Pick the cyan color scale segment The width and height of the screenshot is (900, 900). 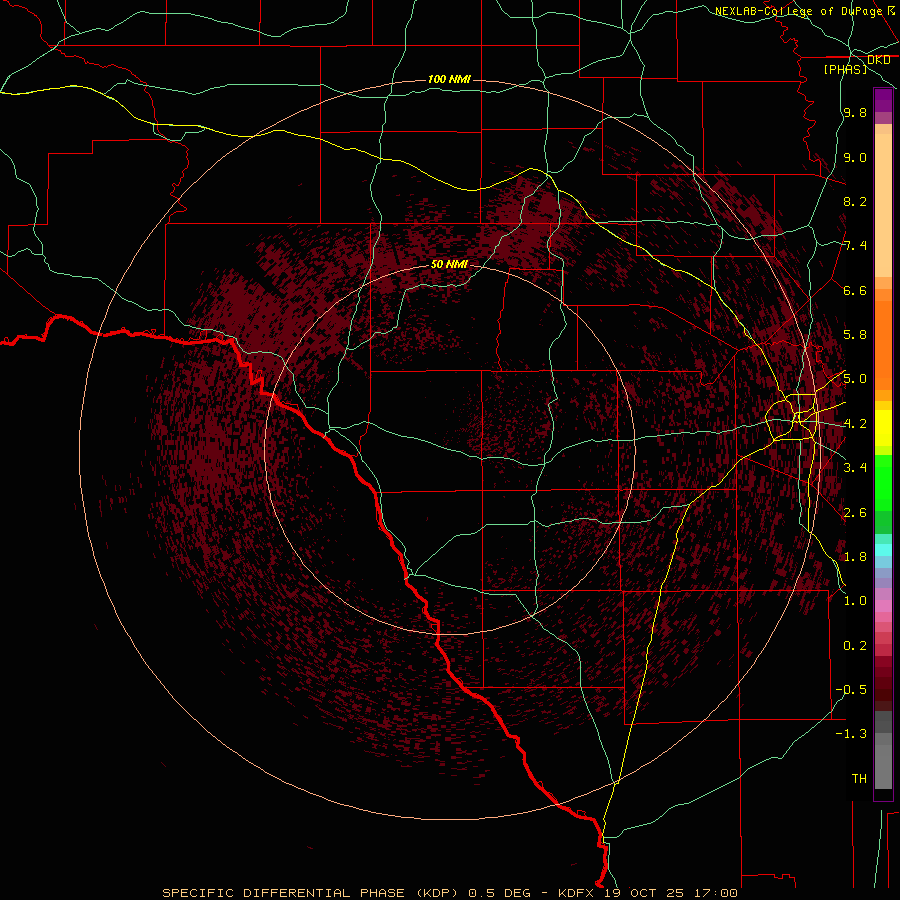(883, 550)
